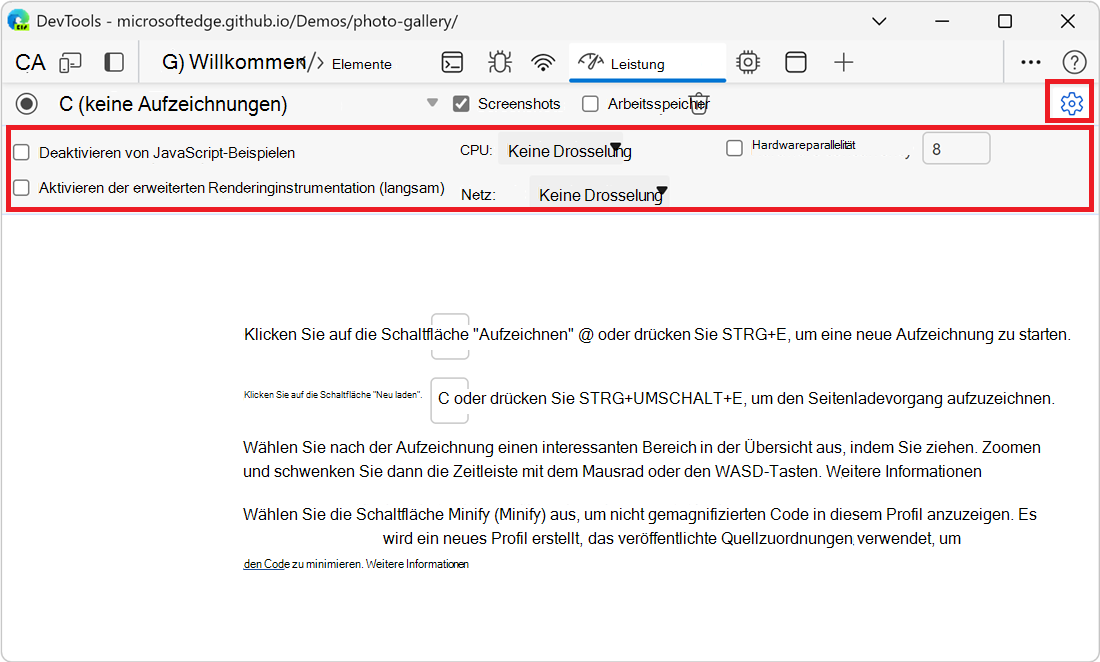Click inside the Hardwareparallelität number field
Screen dimensions: 1100x662
tap(956, 147)
